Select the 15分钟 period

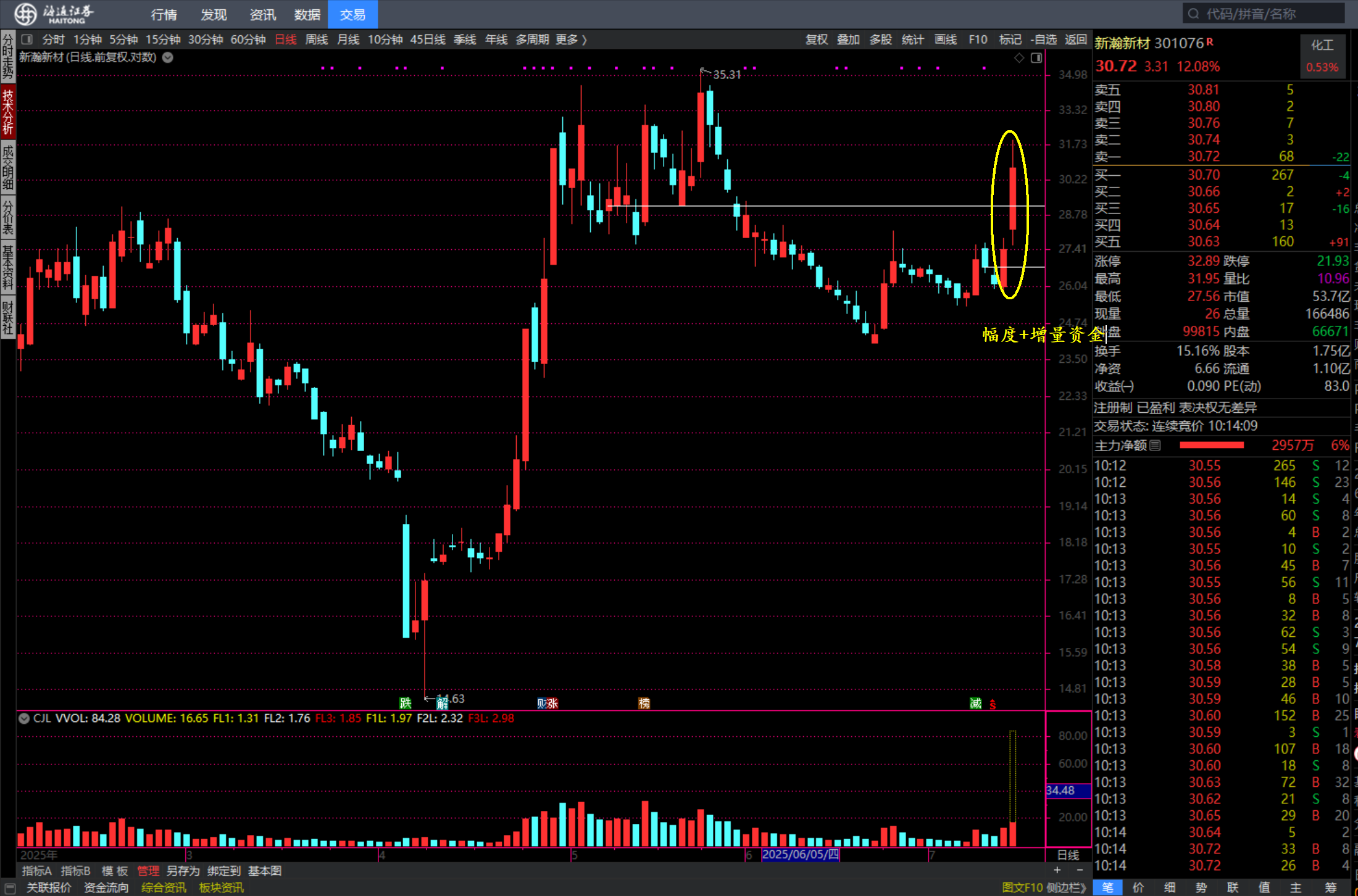[163, 39]
